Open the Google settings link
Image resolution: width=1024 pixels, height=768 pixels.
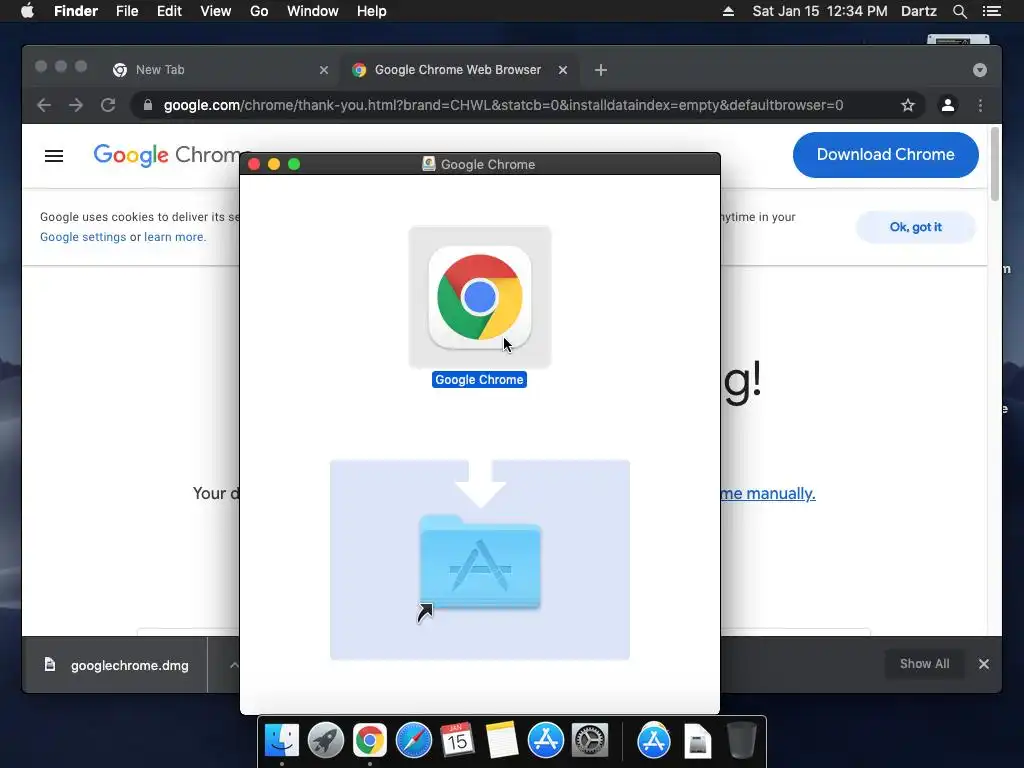pyautogui.click(x=83, y=237)
